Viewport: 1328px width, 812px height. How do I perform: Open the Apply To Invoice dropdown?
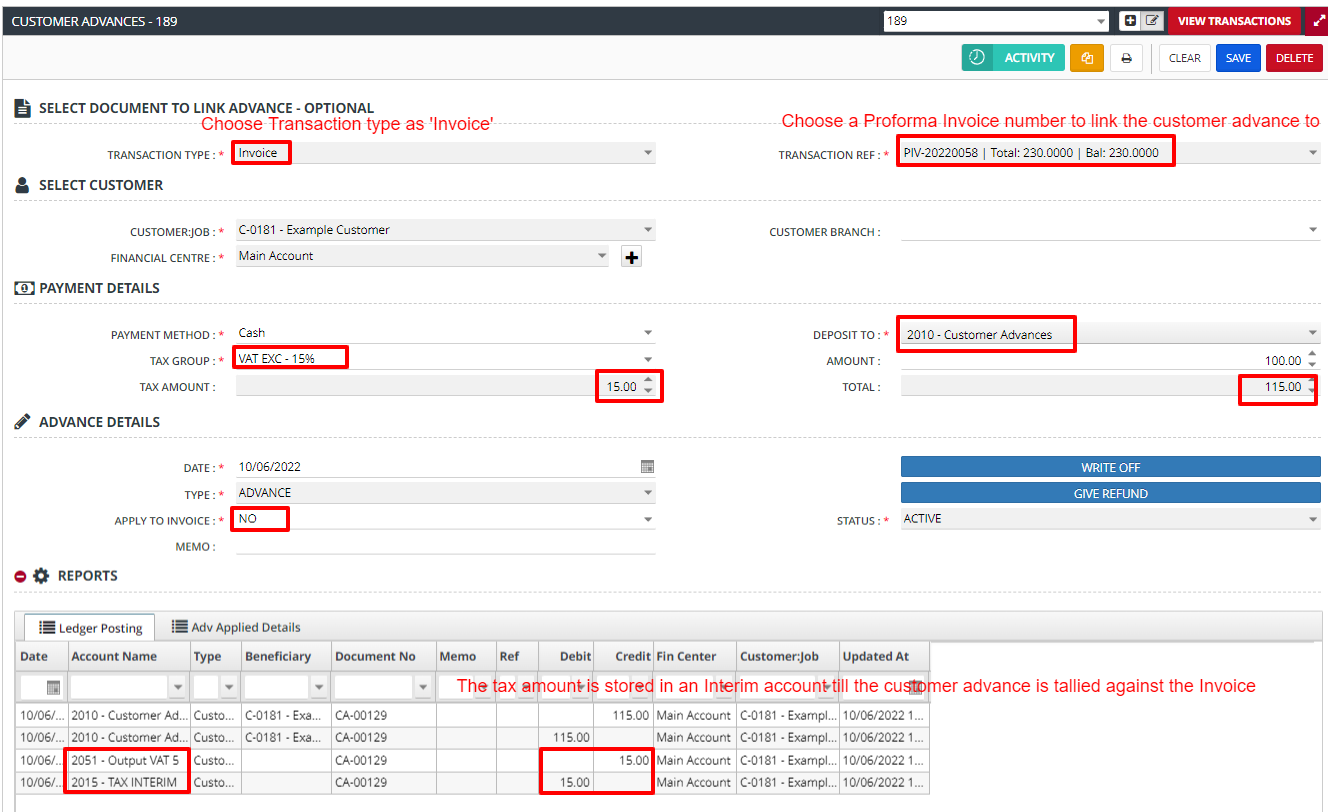click(648, 519)
